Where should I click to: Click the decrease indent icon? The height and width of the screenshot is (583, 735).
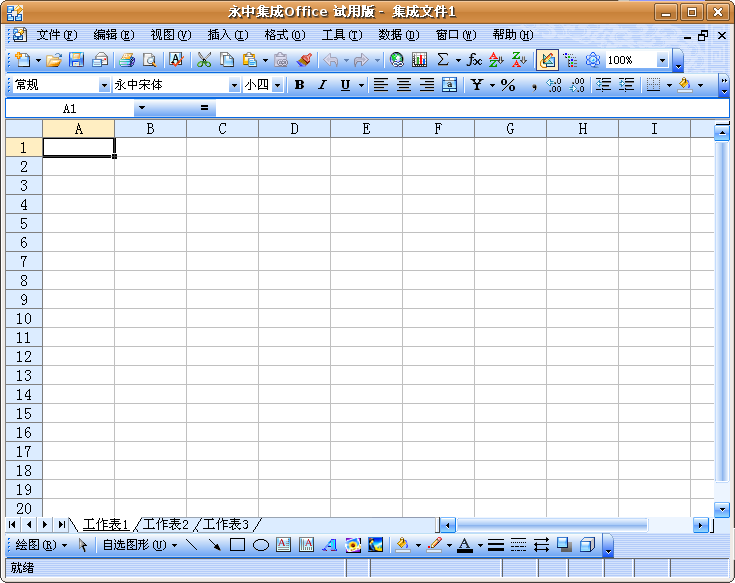coord(603,85)
